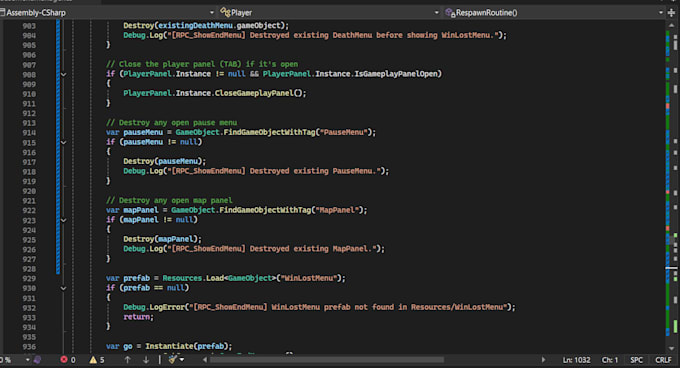The height and width of the screenshot is (368, 680).
Task: Click the CRLF line ending indicator
Action: [x=663, y=360]
